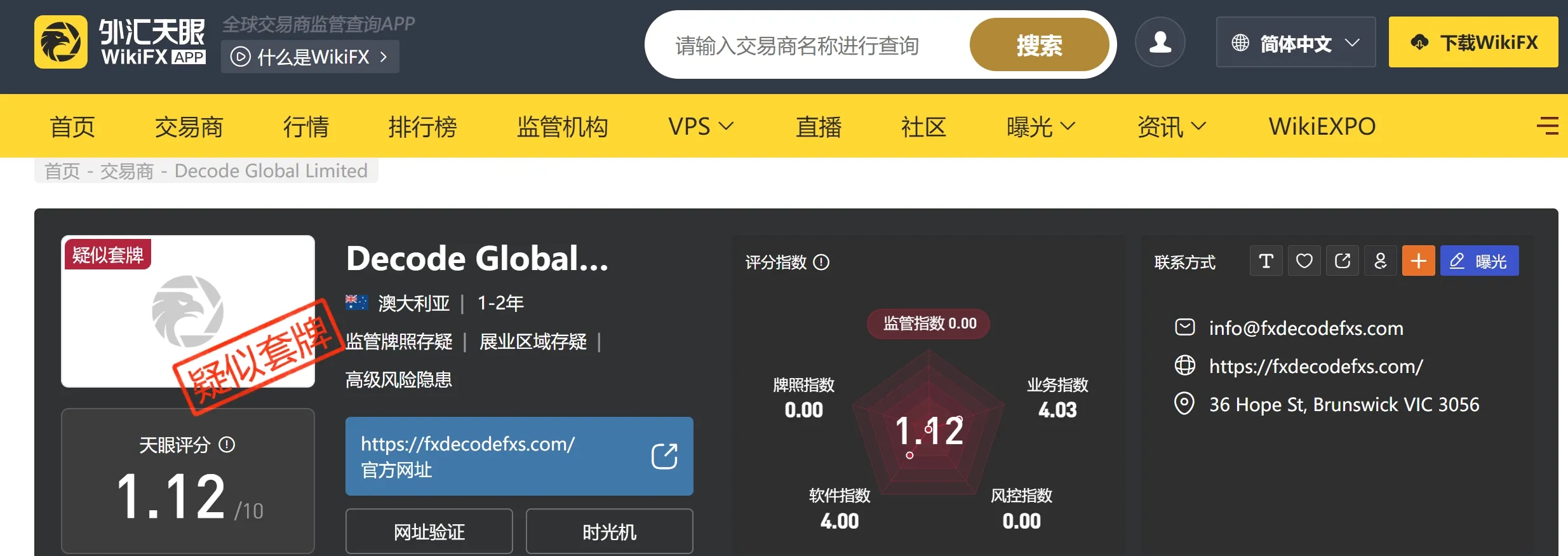Open the 社区 nav item
Viewport: 1568px width, 556px height.
(x=923, y=126)
